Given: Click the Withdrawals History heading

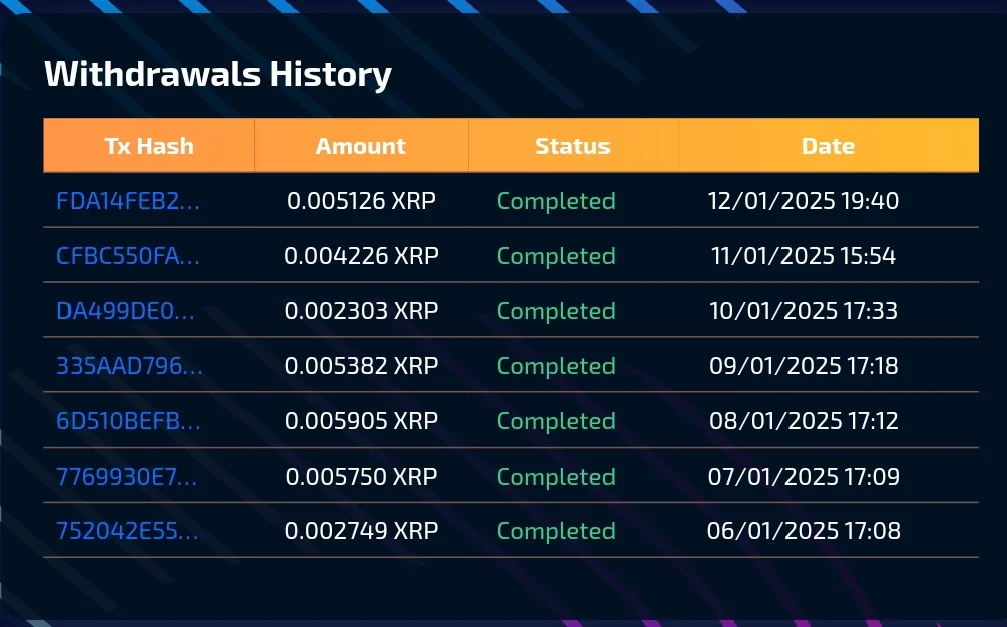Looking at the screenshot, I should click(218, 74).
